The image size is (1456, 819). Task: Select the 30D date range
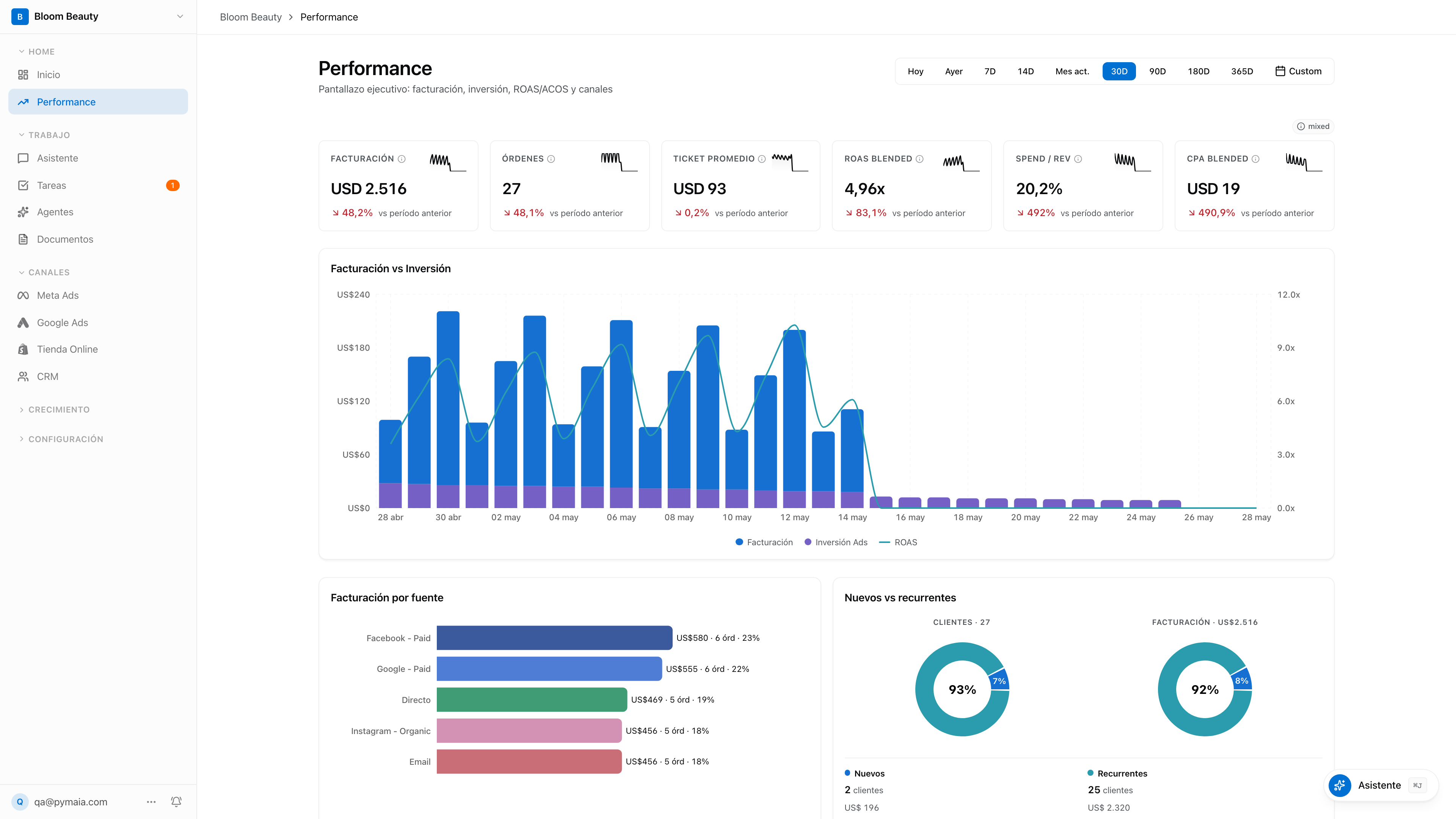point(1119,71)
